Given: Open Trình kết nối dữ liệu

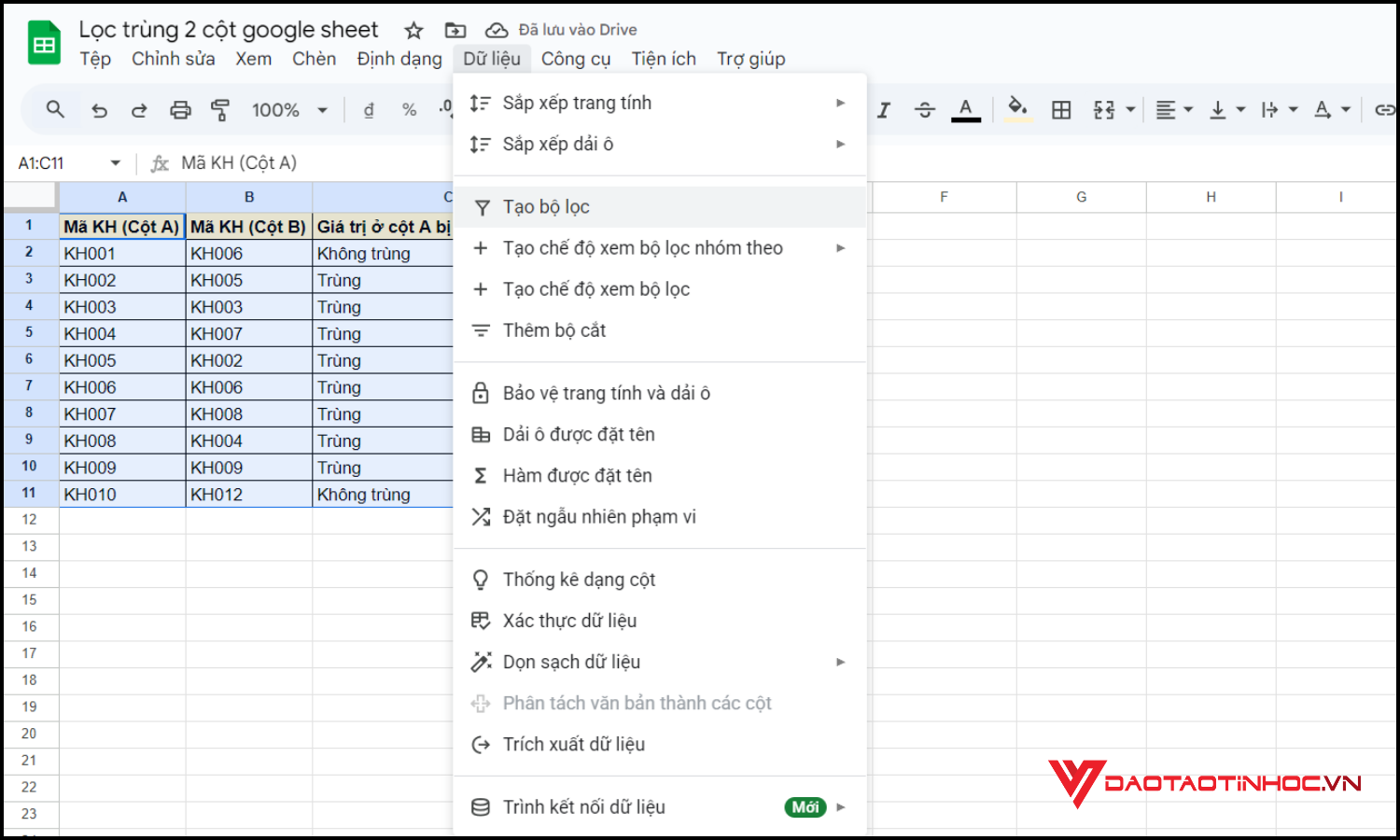Looking at the screenshot, I should click(x=584, y=806).
